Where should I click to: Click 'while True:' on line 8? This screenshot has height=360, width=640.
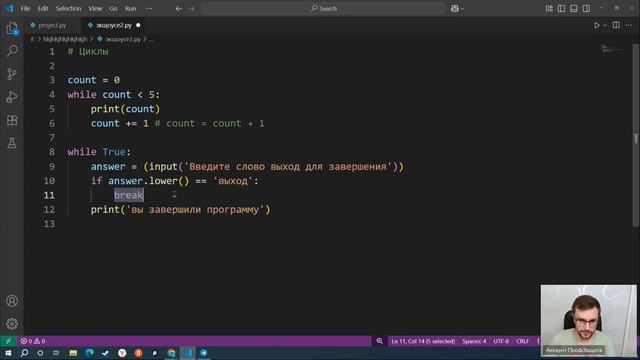click(99, 152)
